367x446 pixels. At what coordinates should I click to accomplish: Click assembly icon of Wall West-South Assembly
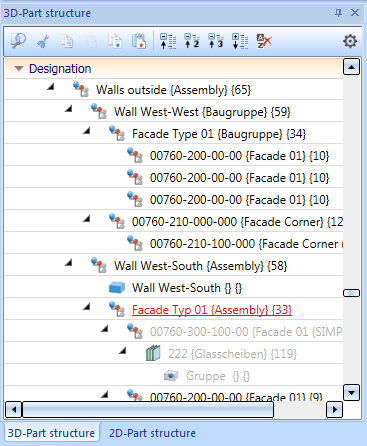[x=99, y=265]
